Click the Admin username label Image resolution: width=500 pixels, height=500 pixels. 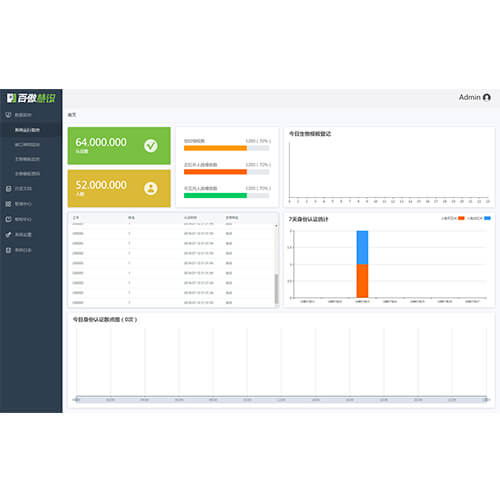point(470,97)
